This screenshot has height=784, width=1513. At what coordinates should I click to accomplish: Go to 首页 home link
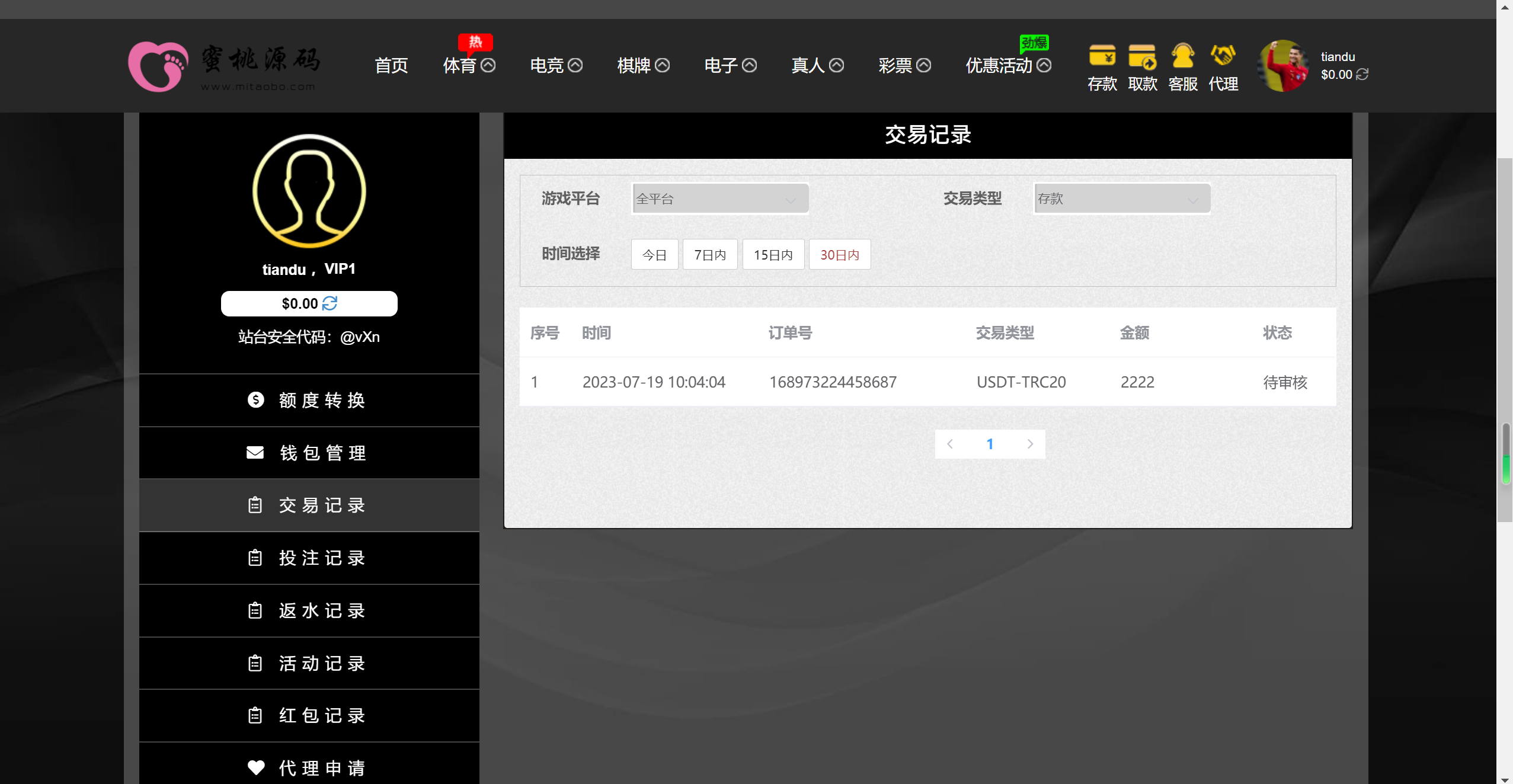pos(391,65)
